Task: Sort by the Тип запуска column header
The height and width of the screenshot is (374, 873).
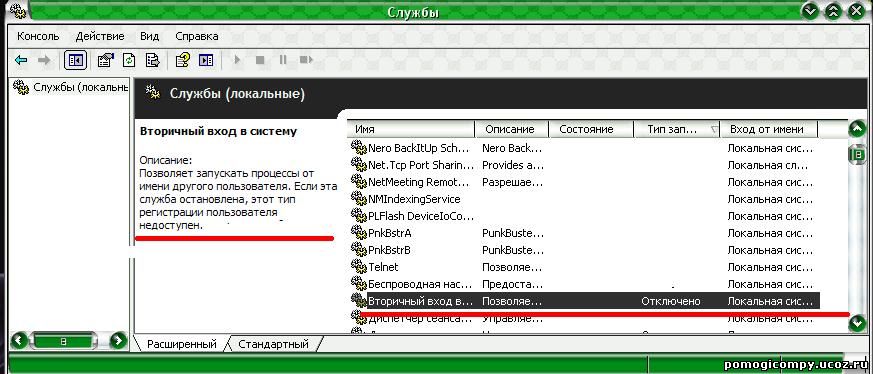Action: [x=677, y=129]
